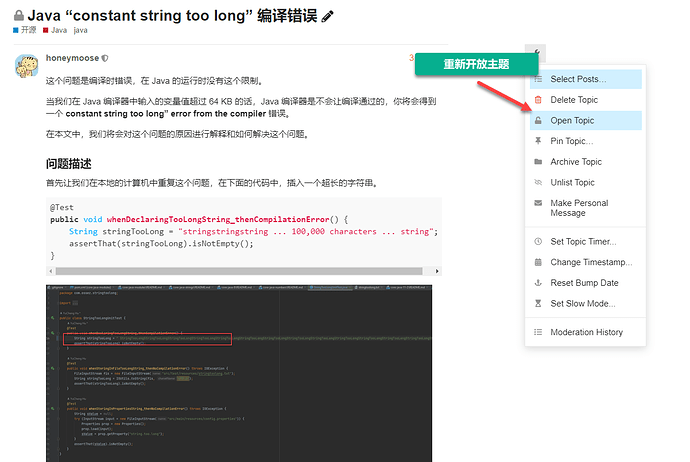This screenshot has height=462, width=690.
Task: Click the folder icon beside Archive Topic
Action: click(x=538, y=162)
